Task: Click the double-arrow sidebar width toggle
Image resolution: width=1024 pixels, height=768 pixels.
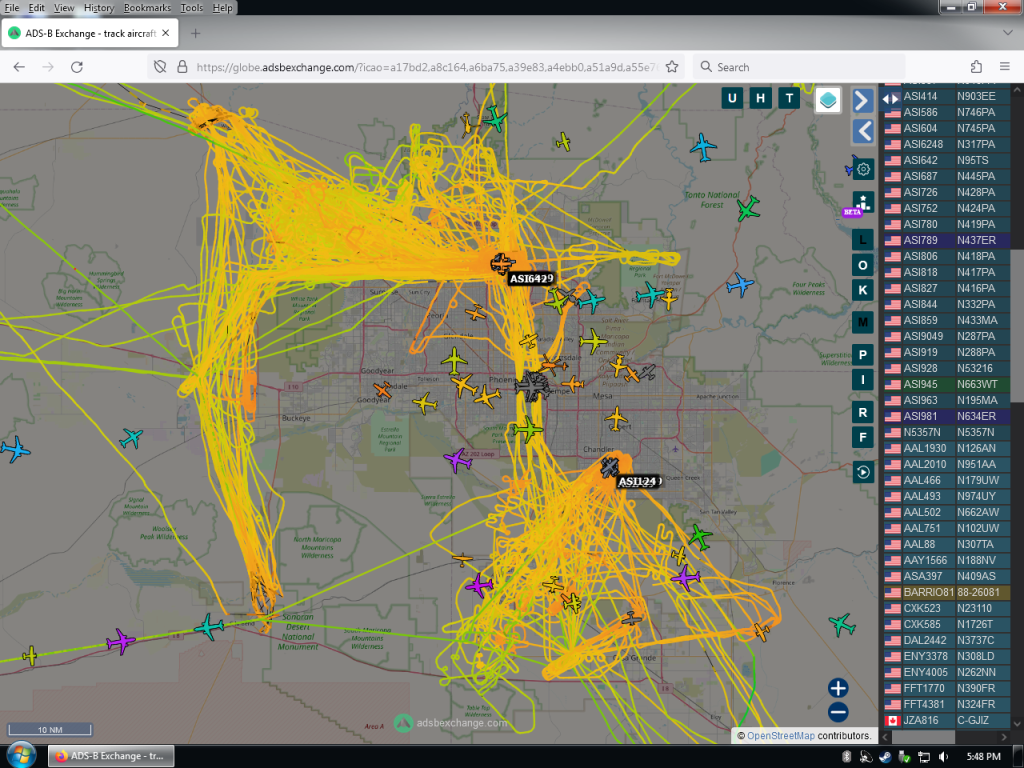Action: click(890, 99)
